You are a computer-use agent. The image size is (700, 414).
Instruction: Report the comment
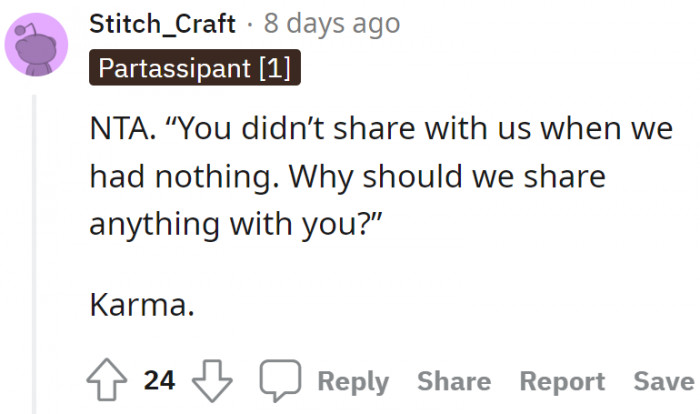pos(562,381)
